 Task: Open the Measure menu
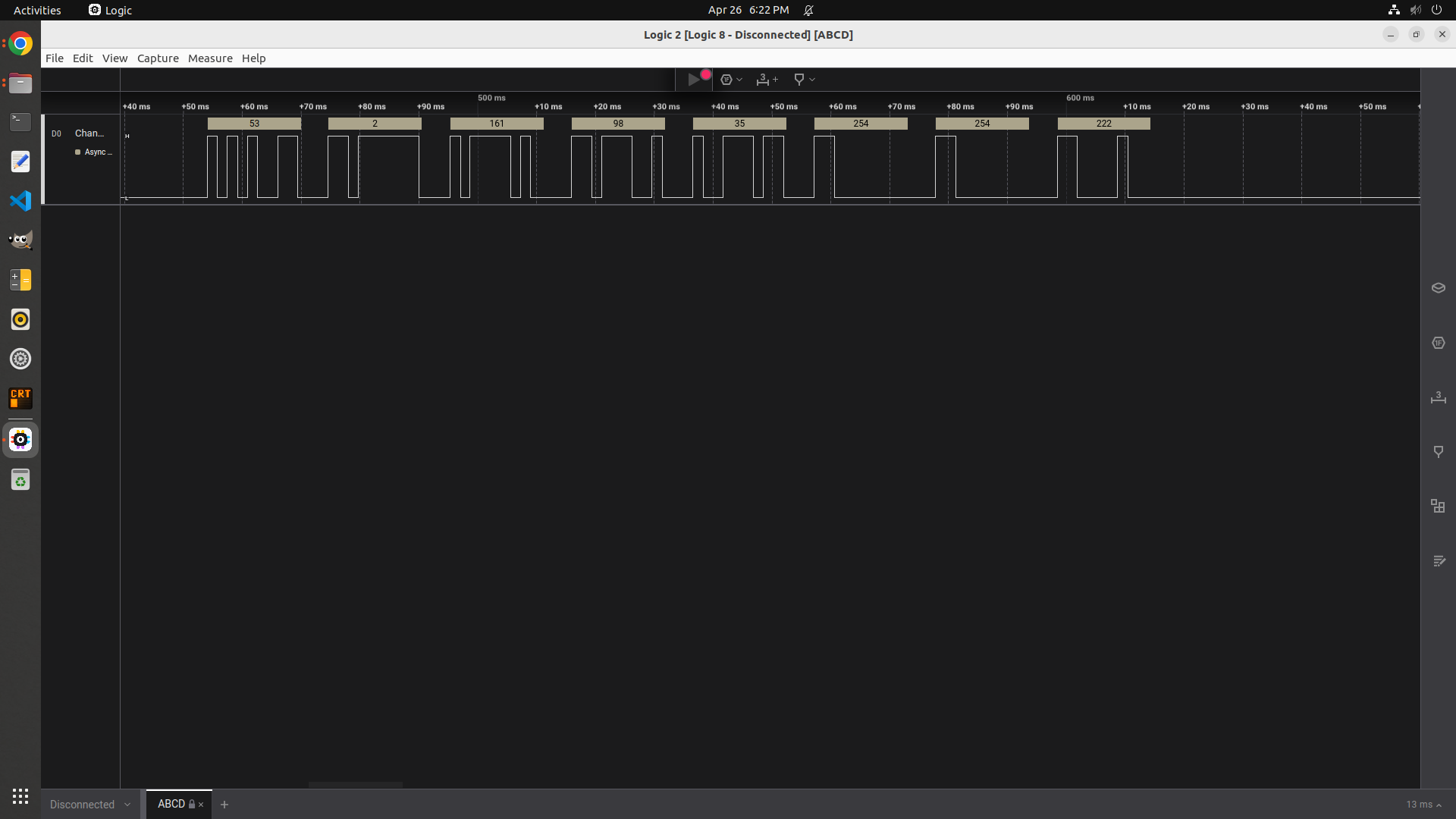210,58
